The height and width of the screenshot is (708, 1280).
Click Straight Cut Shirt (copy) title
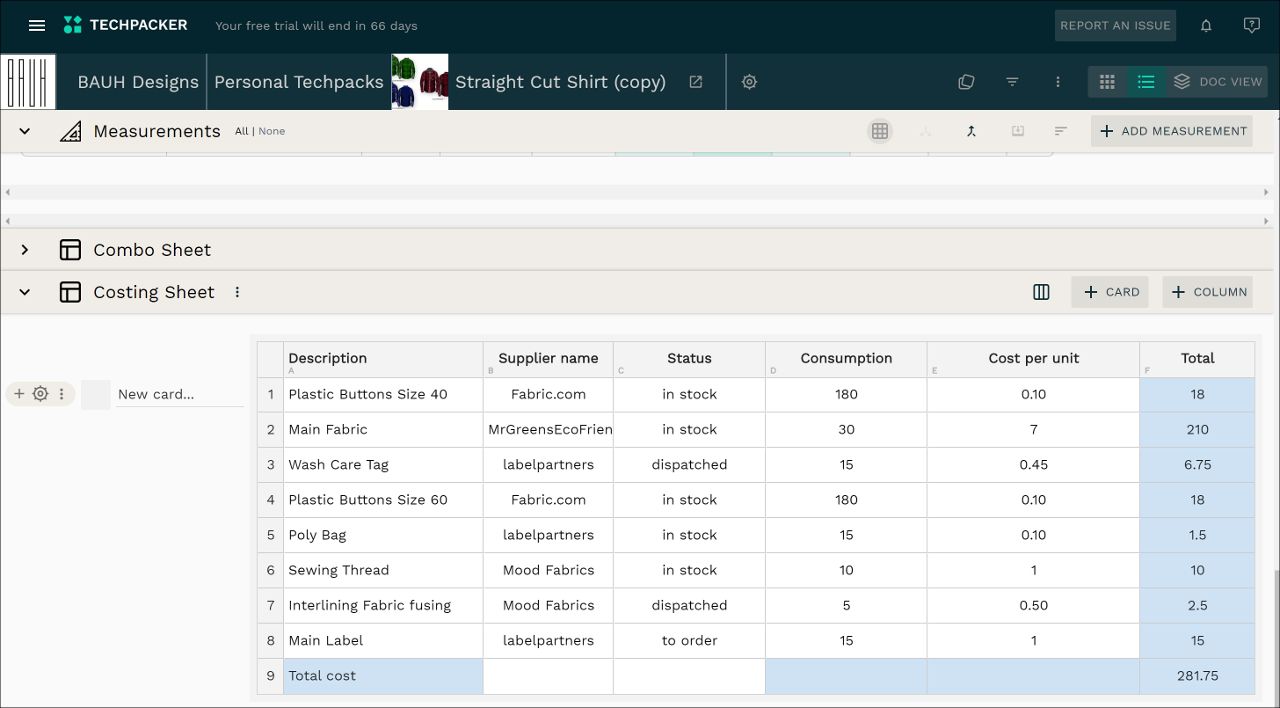point(560,82)
